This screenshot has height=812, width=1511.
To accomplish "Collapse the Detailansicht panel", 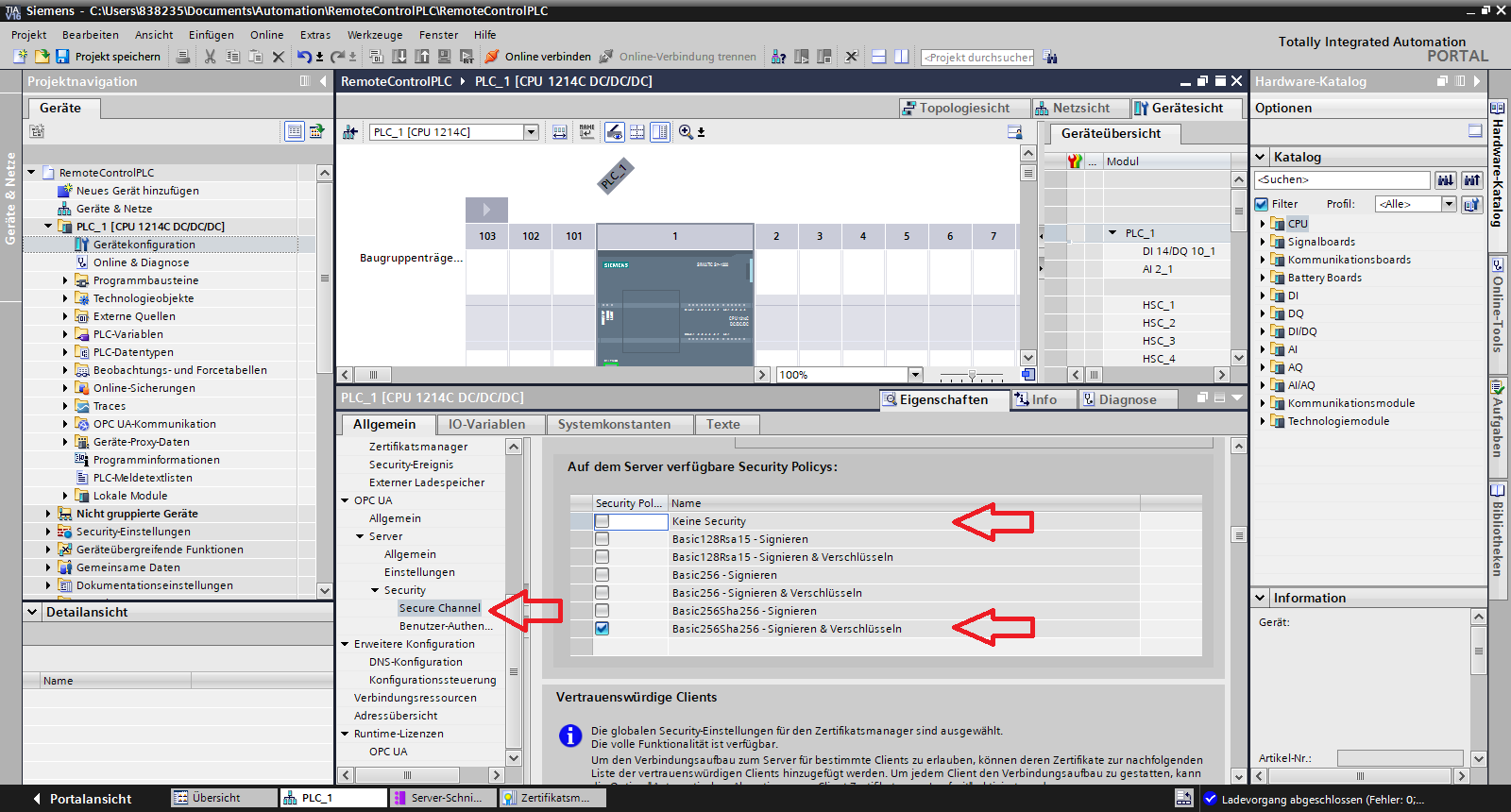I will (33, 612).
